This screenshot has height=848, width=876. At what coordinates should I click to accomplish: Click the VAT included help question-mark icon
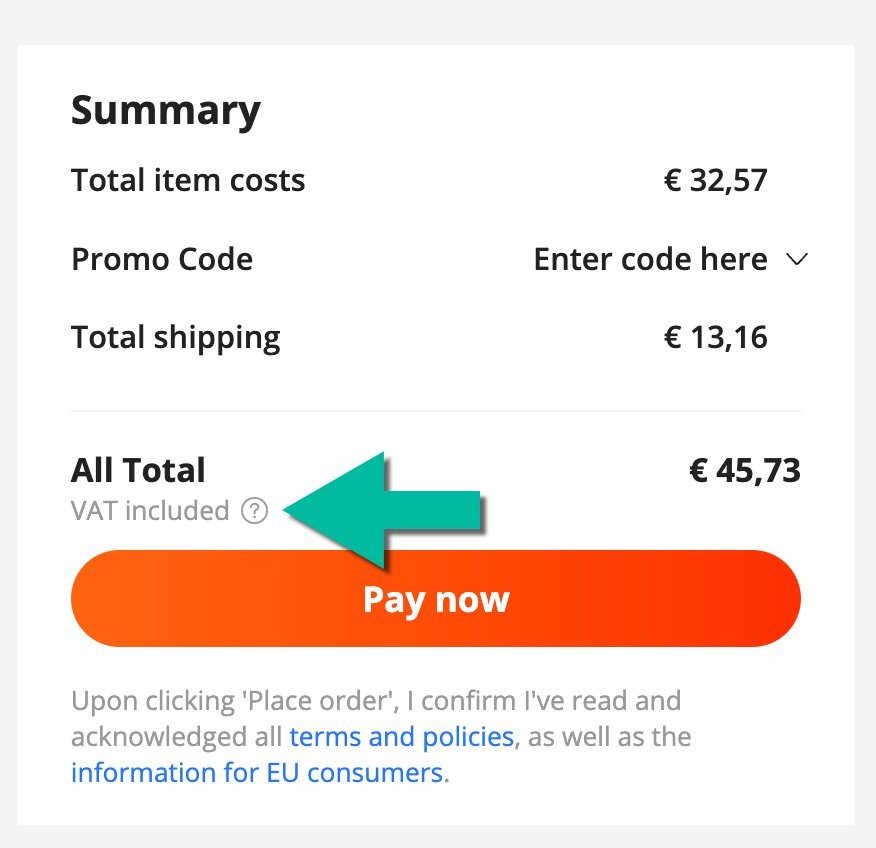point(255,511)
